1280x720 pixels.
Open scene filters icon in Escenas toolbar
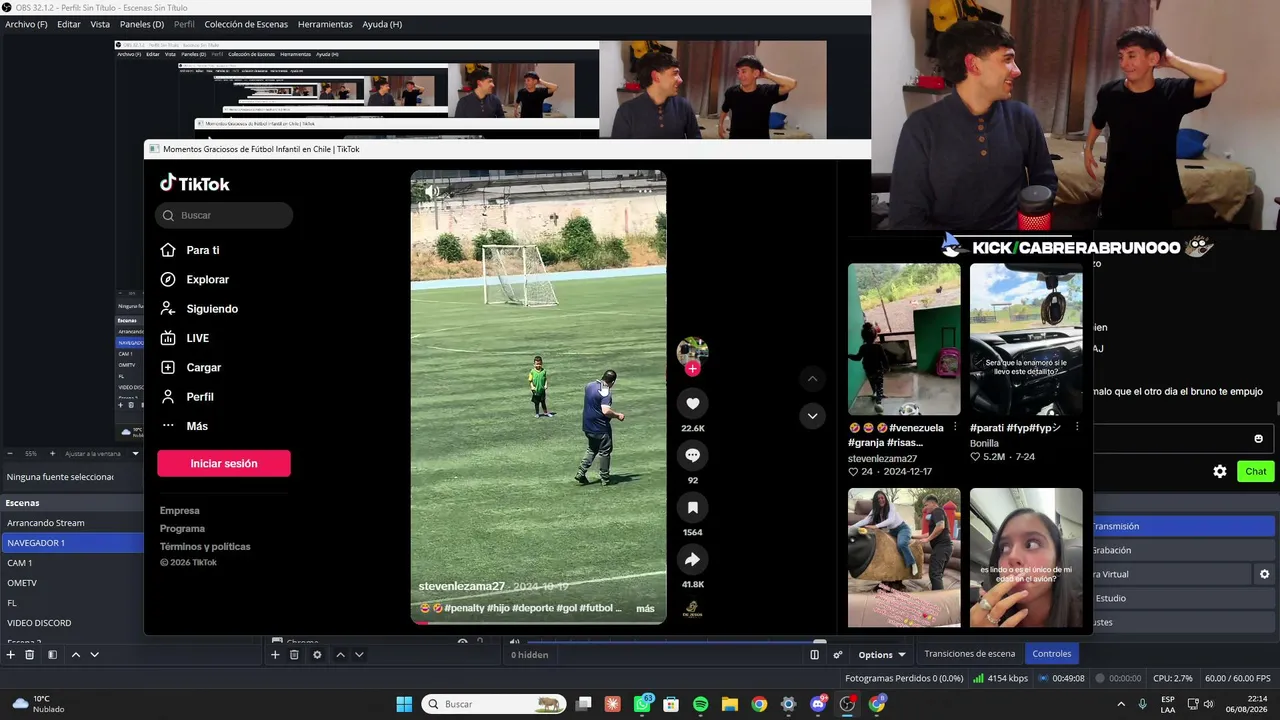pyautogui.click(x=52, y=655)
